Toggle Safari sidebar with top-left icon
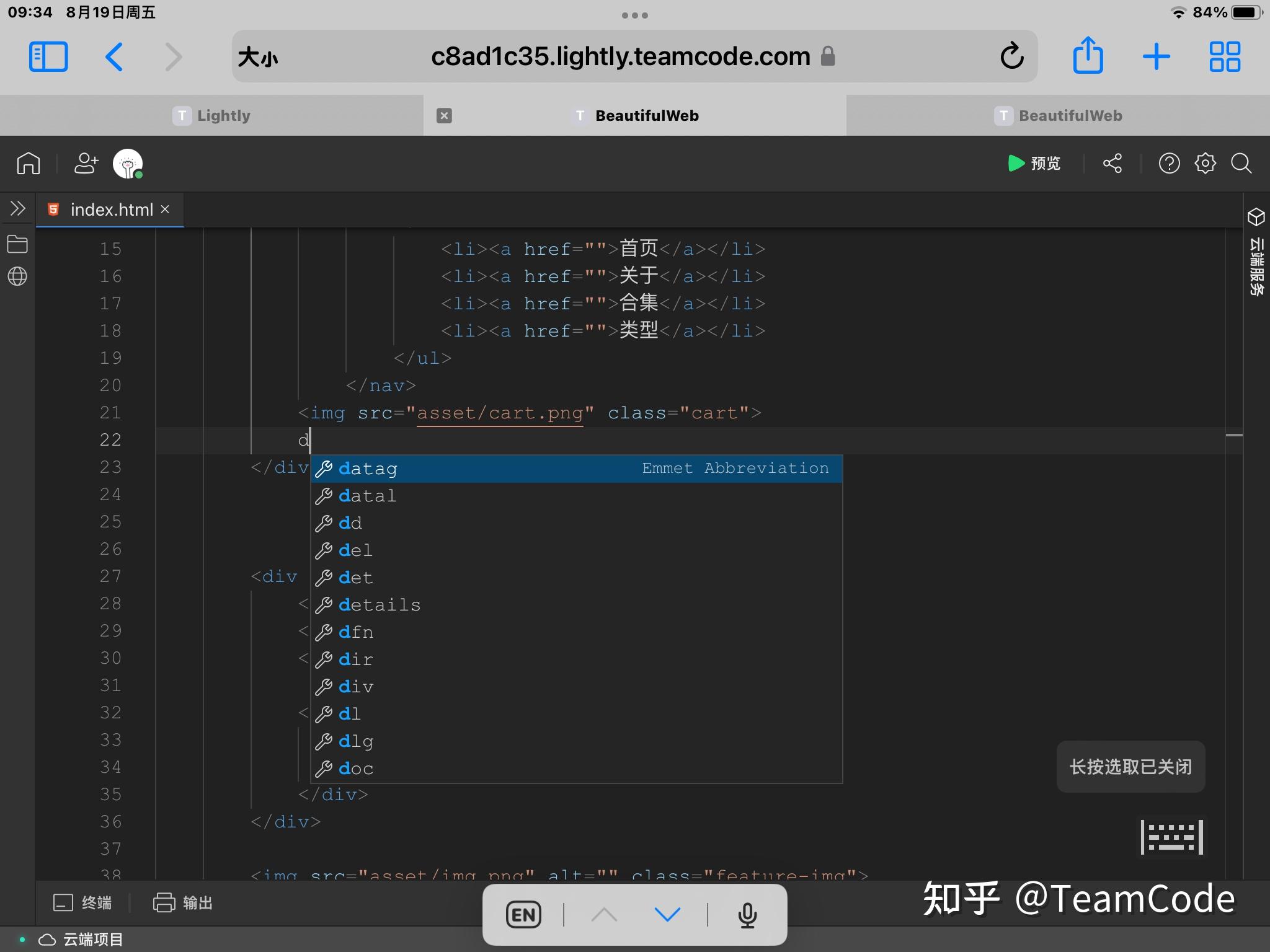The height and width of the screenshot is (952, 1270). pos(48,56)
